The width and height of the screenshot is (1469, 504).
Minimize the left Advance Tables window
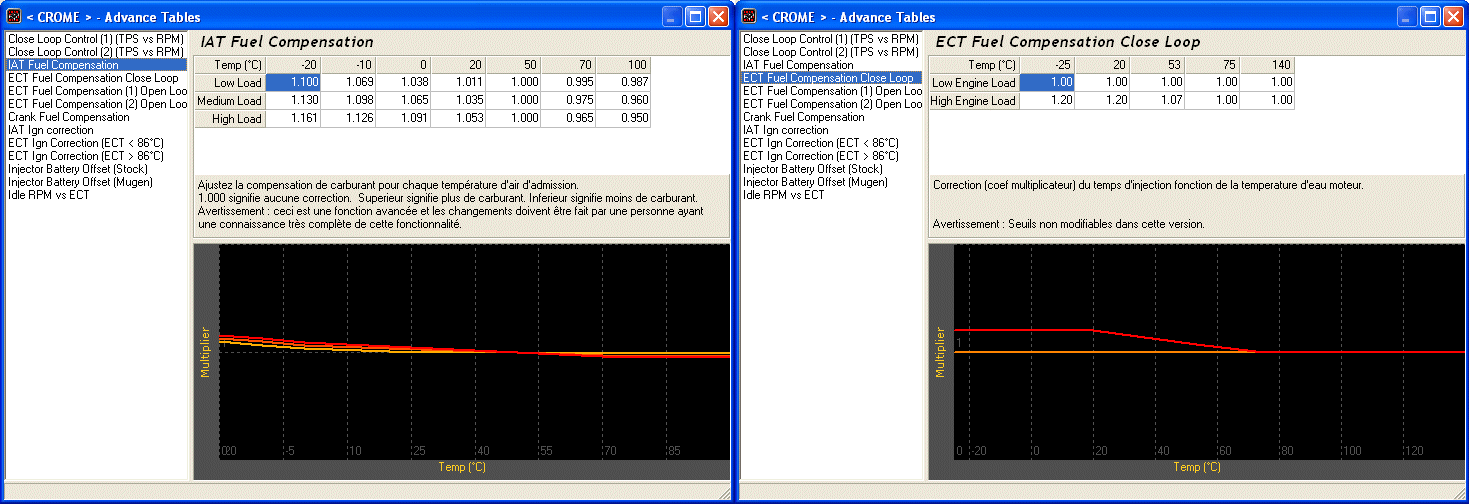coord(671,16)
